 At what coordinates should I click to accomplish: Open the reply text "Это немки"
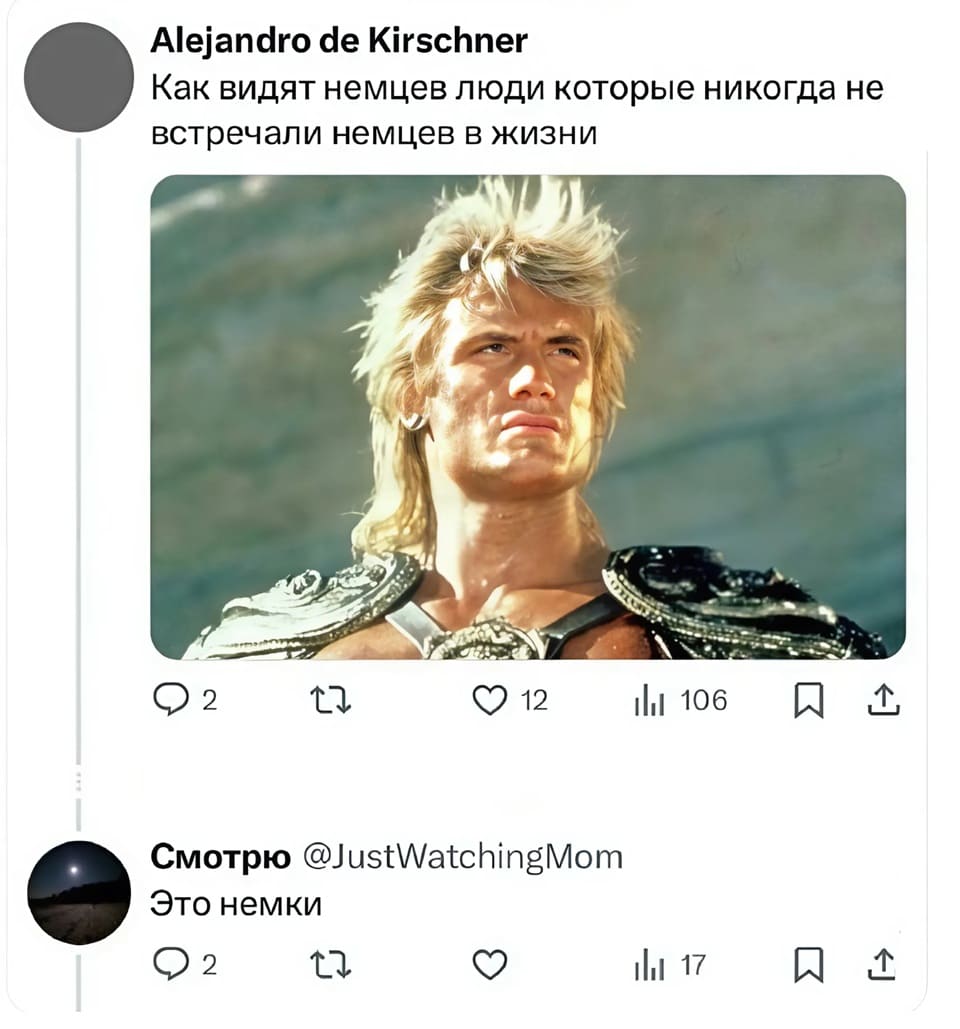coord(236,904)
